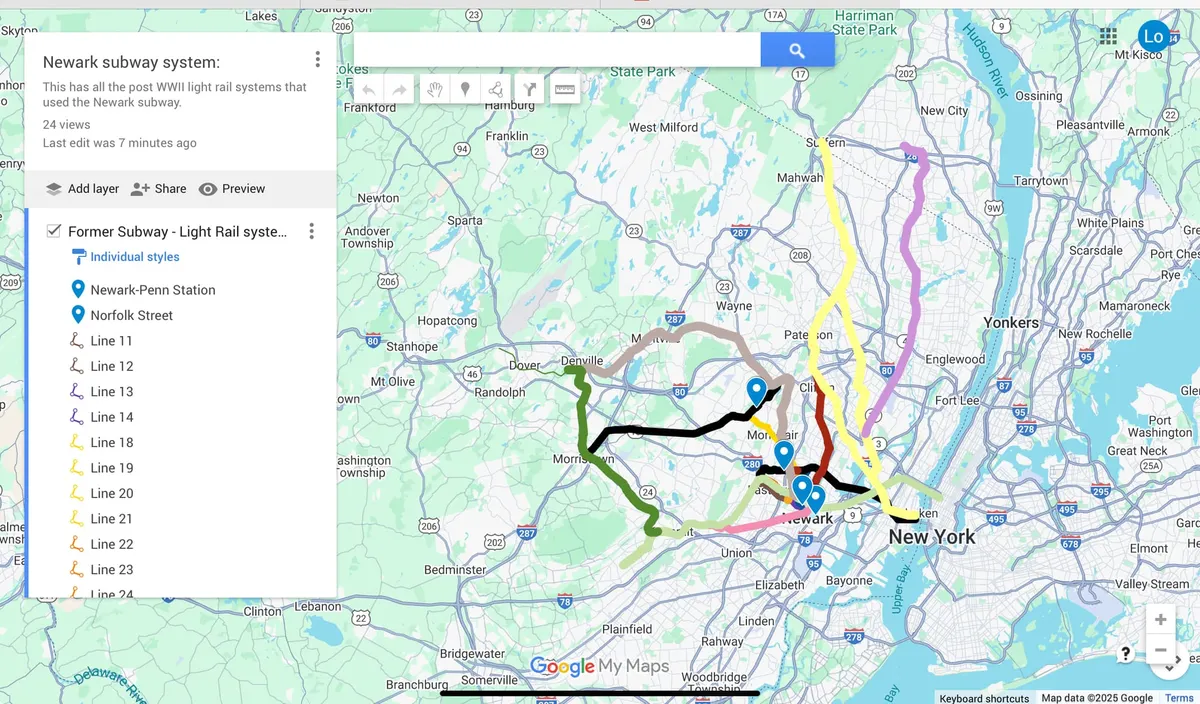The image size is (1200, 704).
Task: Uncheck the Former Subway layer checkbox
Action: click(55, 231)
